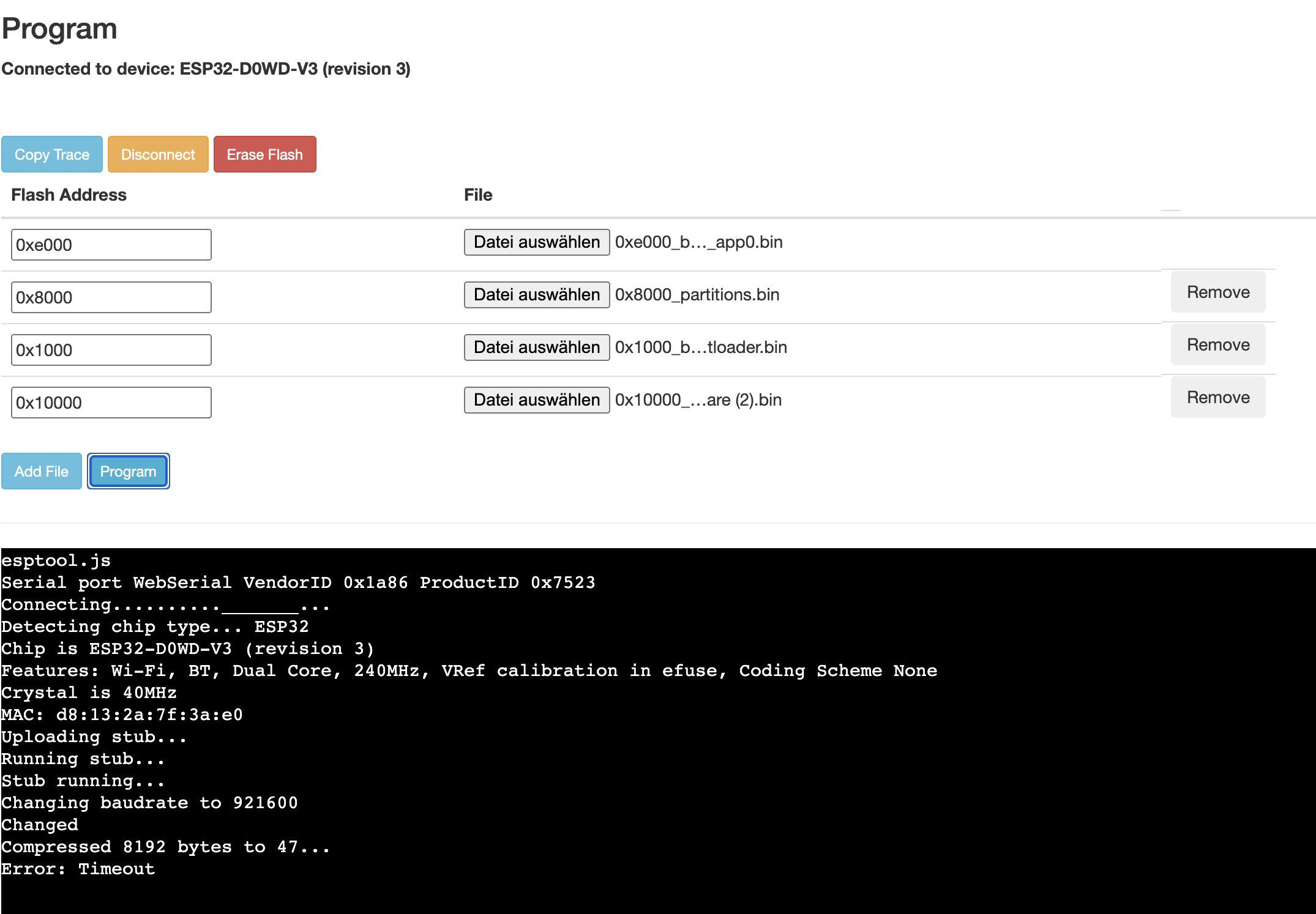
Task: Start flashing with the Program button
Action: click(x=129, y=471)
